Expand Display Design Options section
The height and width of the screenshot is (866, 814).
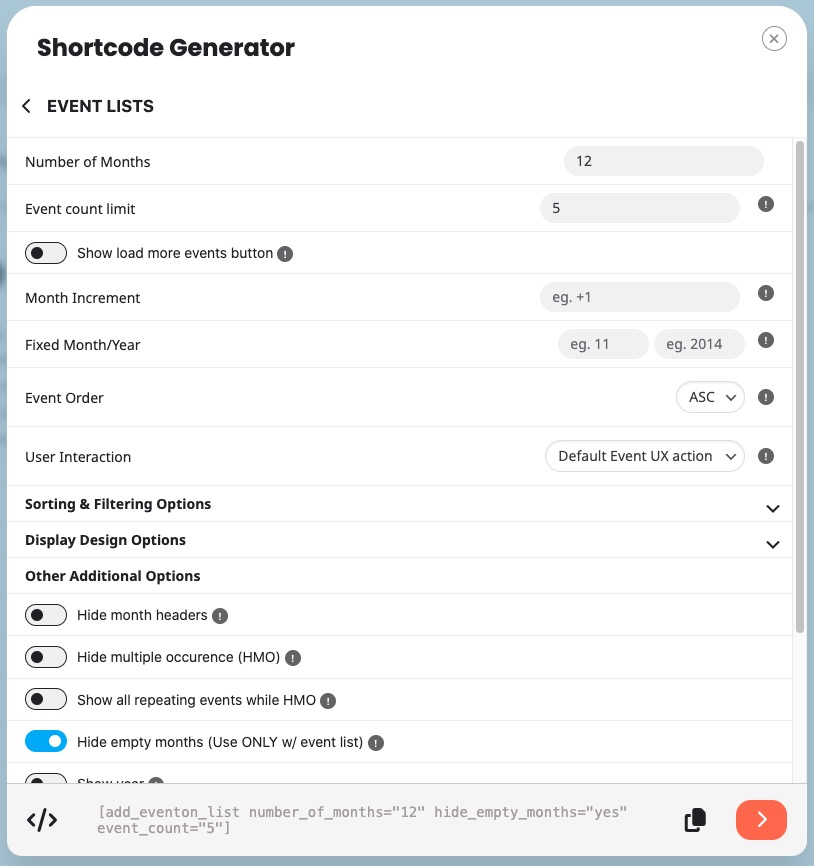tap(772, 544)
